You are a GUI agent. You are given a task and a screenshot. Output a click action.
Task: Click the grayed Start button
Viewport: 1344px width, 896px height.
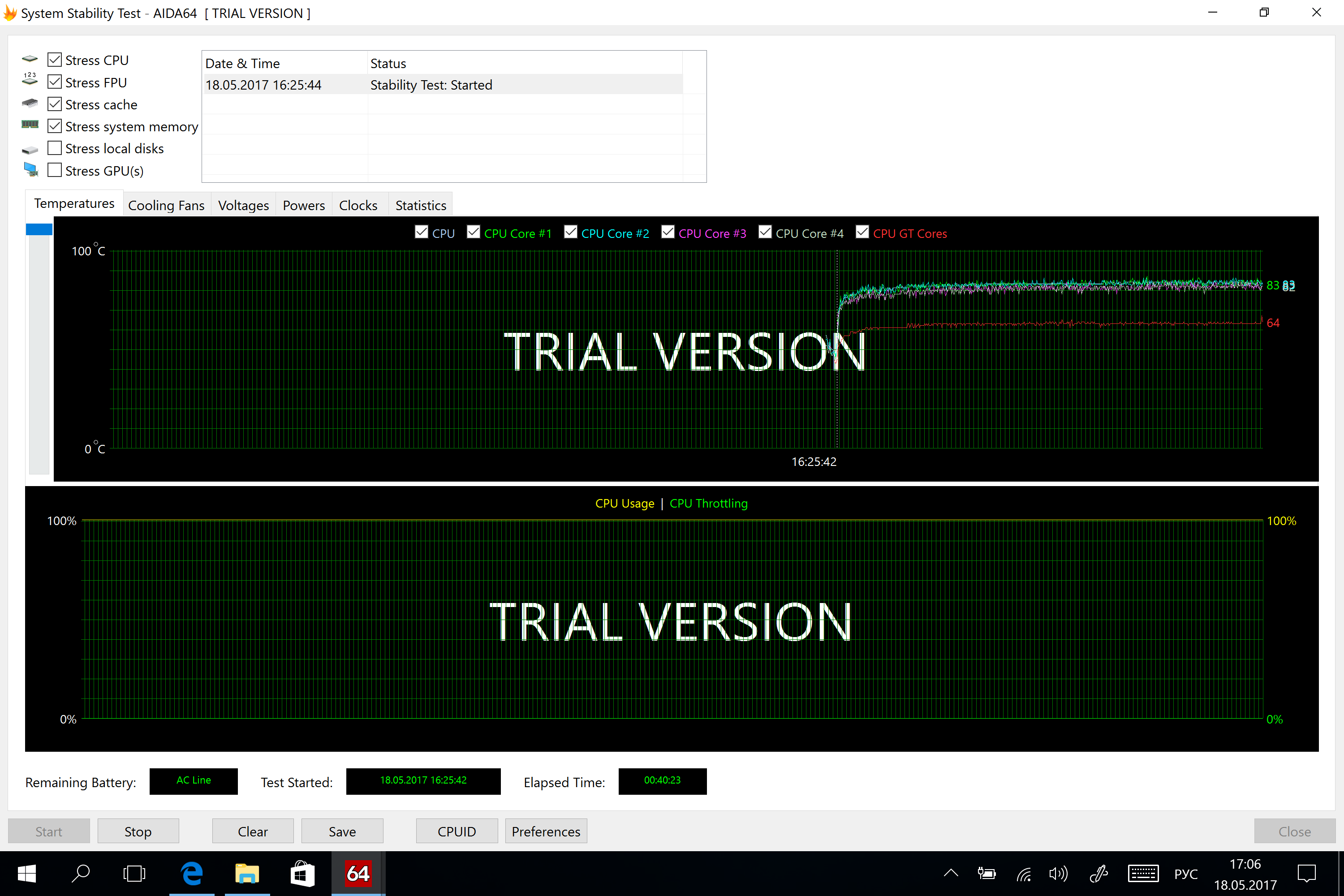48,831
